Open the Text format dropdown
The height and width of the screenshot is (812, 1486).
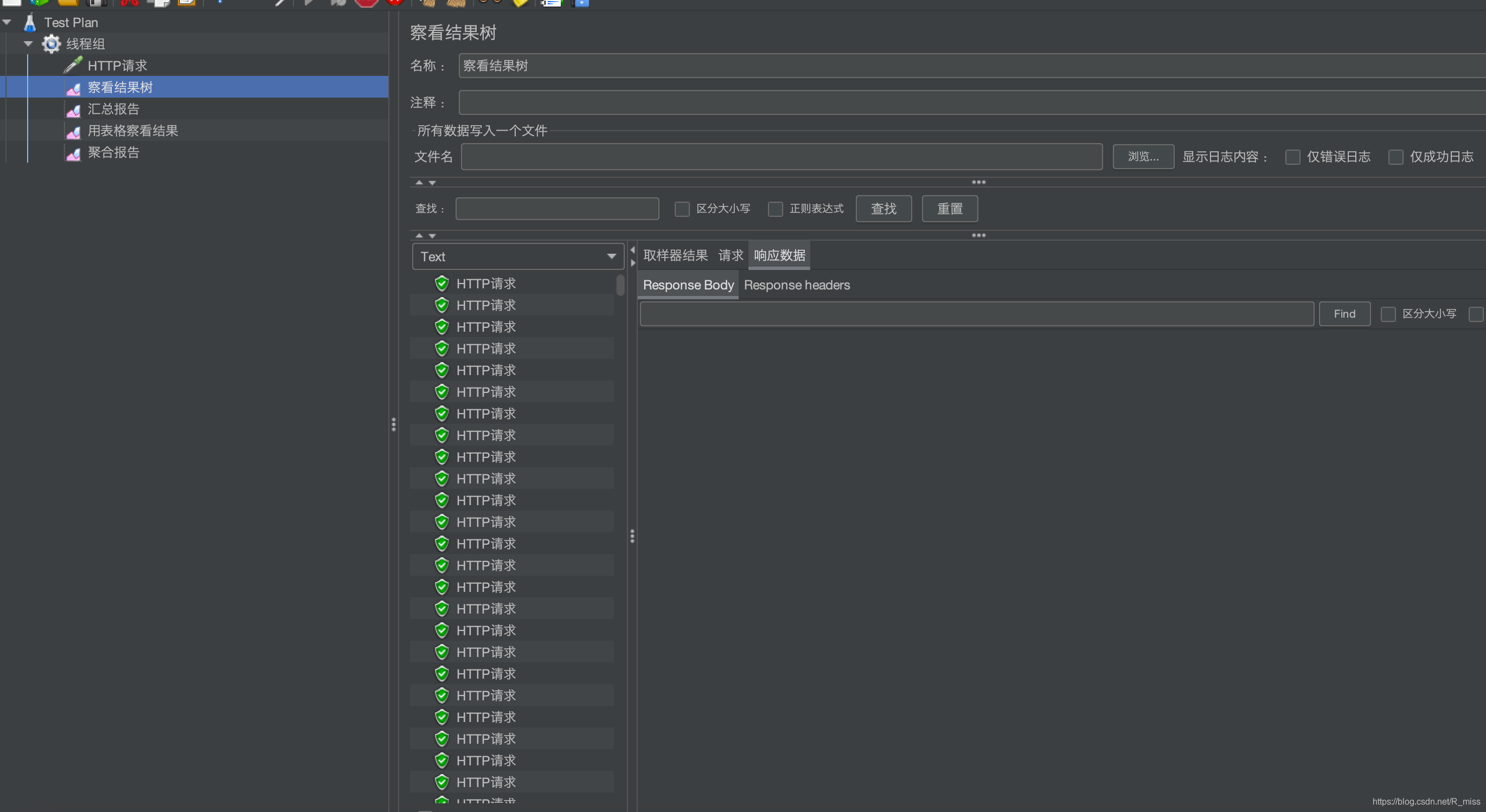[515, 256]
